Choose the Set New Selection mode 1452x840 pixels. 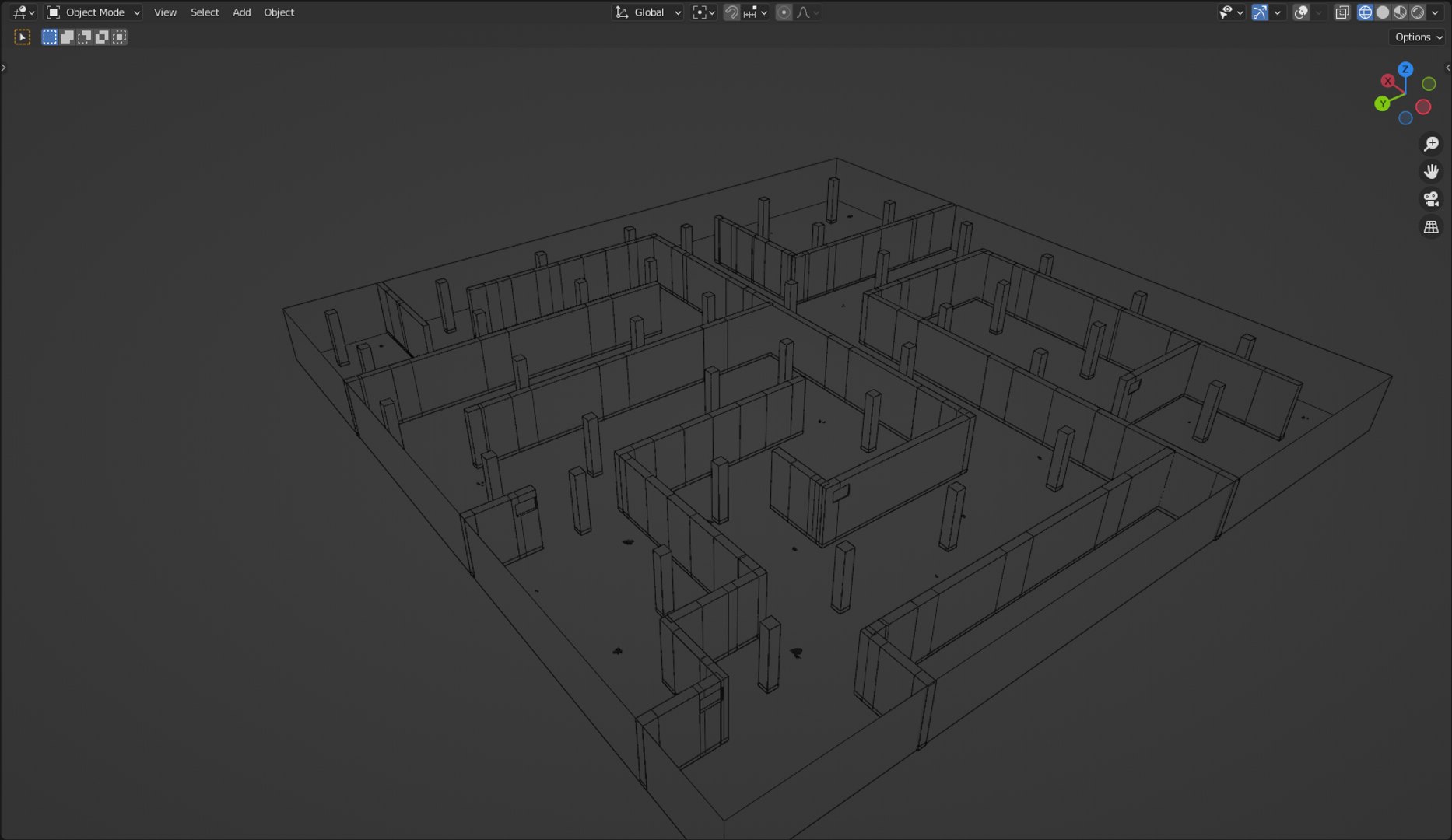[x=50, y=37]
